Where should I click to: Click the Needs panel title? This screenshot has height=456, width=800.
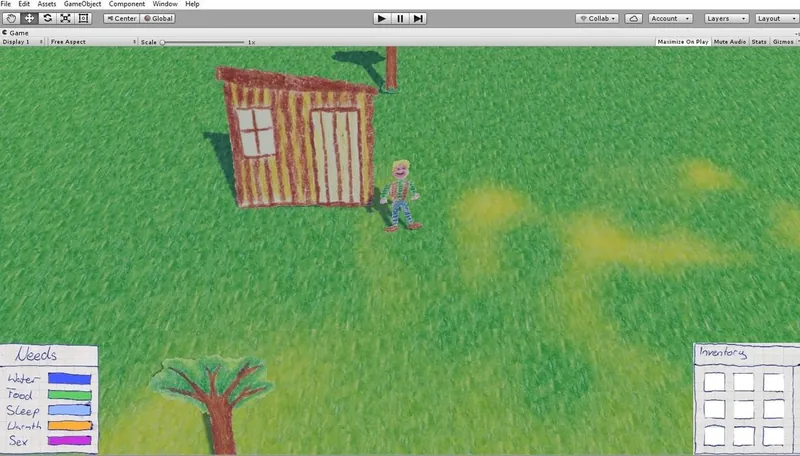click(x=36, y=354)
